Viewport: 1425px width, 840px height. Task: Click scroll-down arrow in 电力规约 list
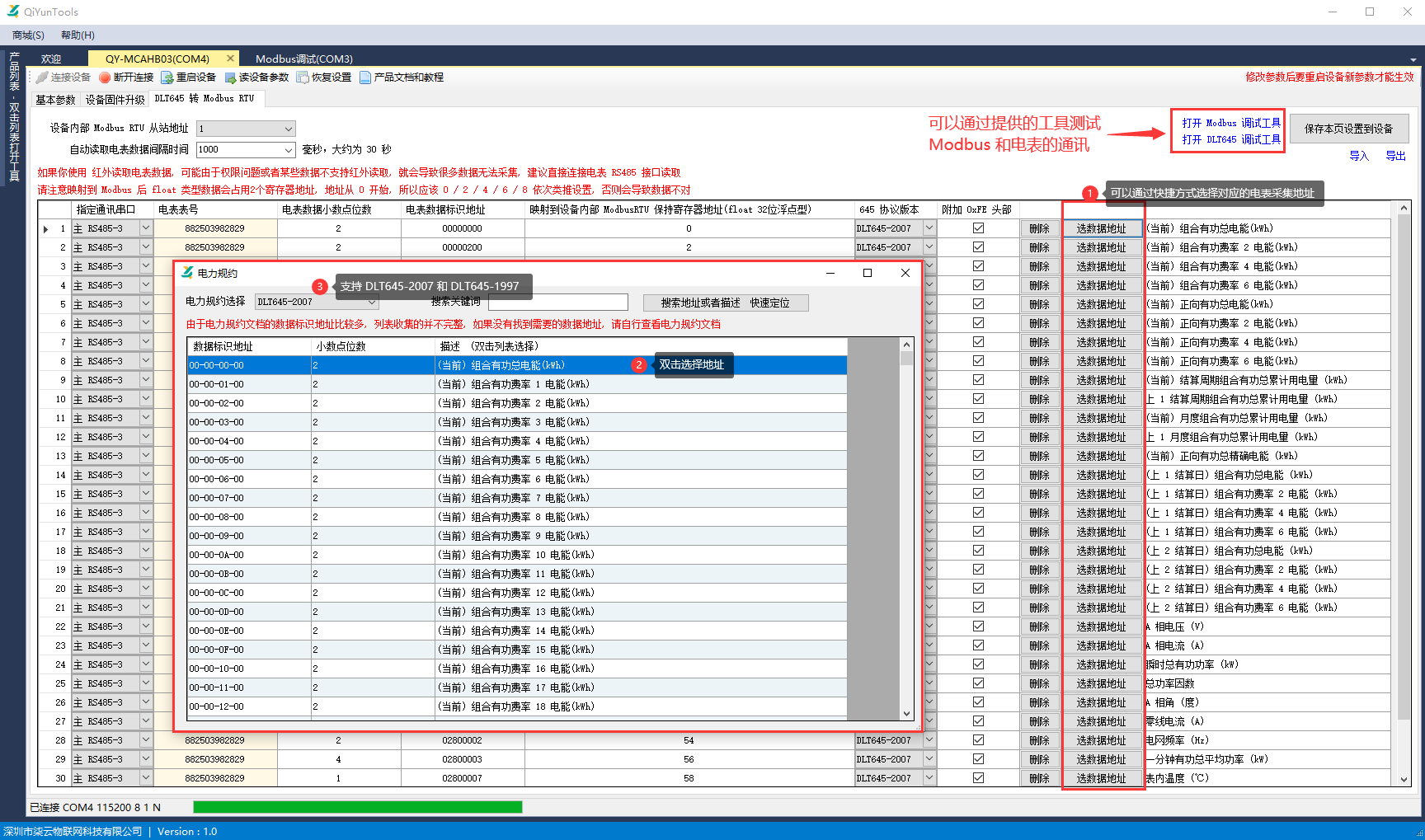point(906,714)
